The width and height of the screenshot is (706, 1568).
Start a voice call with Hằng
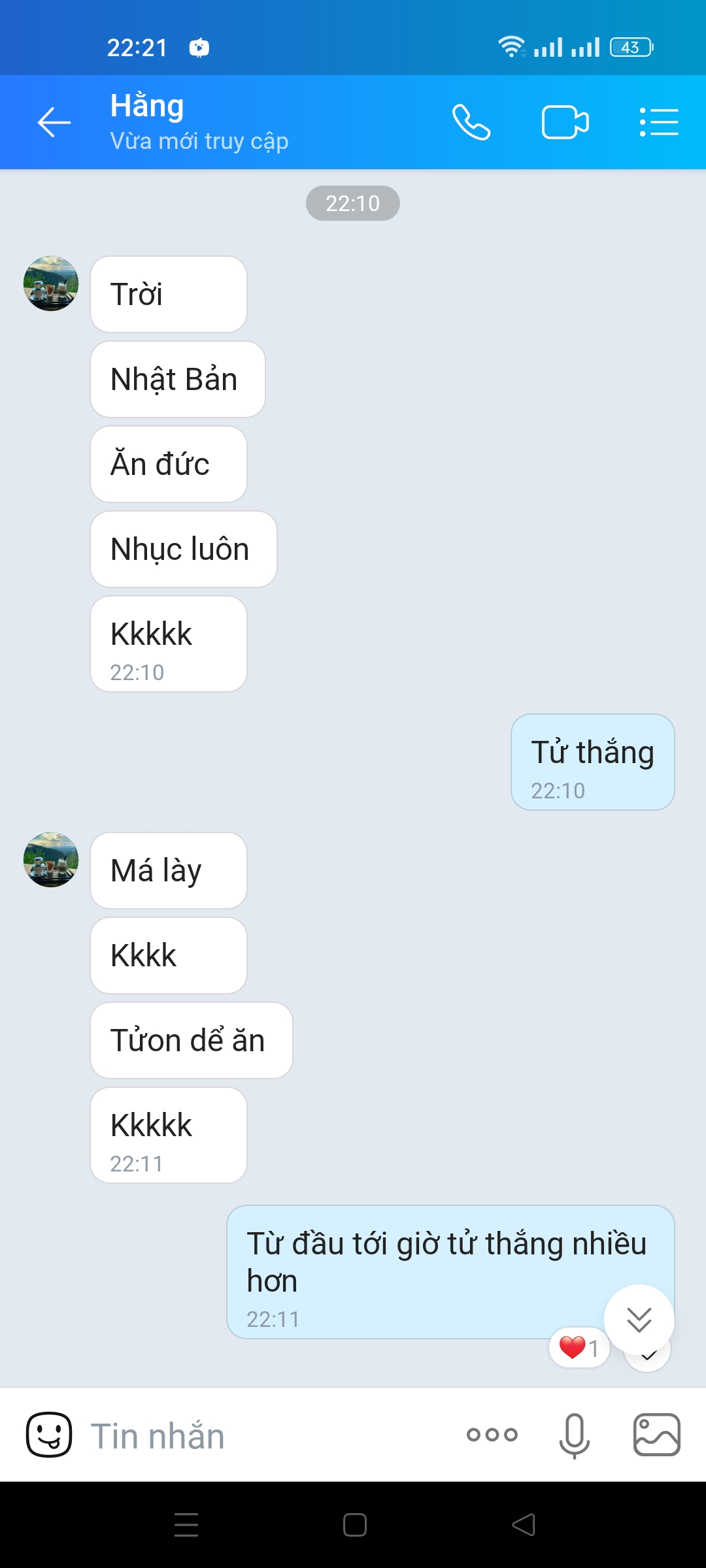(x=471, y=122)
